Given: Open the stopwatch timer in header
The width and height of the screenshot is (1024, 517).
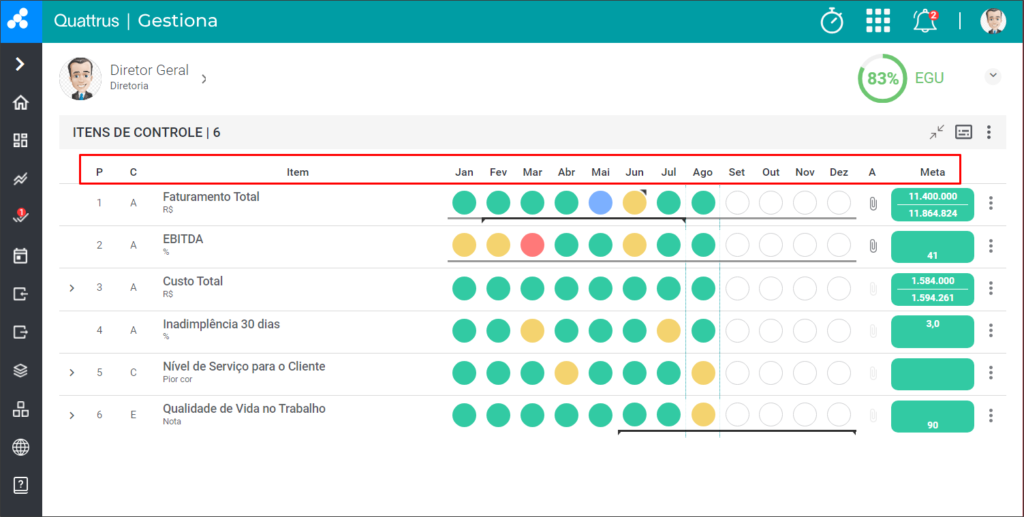Looking at the screenshot, I should [x=831, y=21].
